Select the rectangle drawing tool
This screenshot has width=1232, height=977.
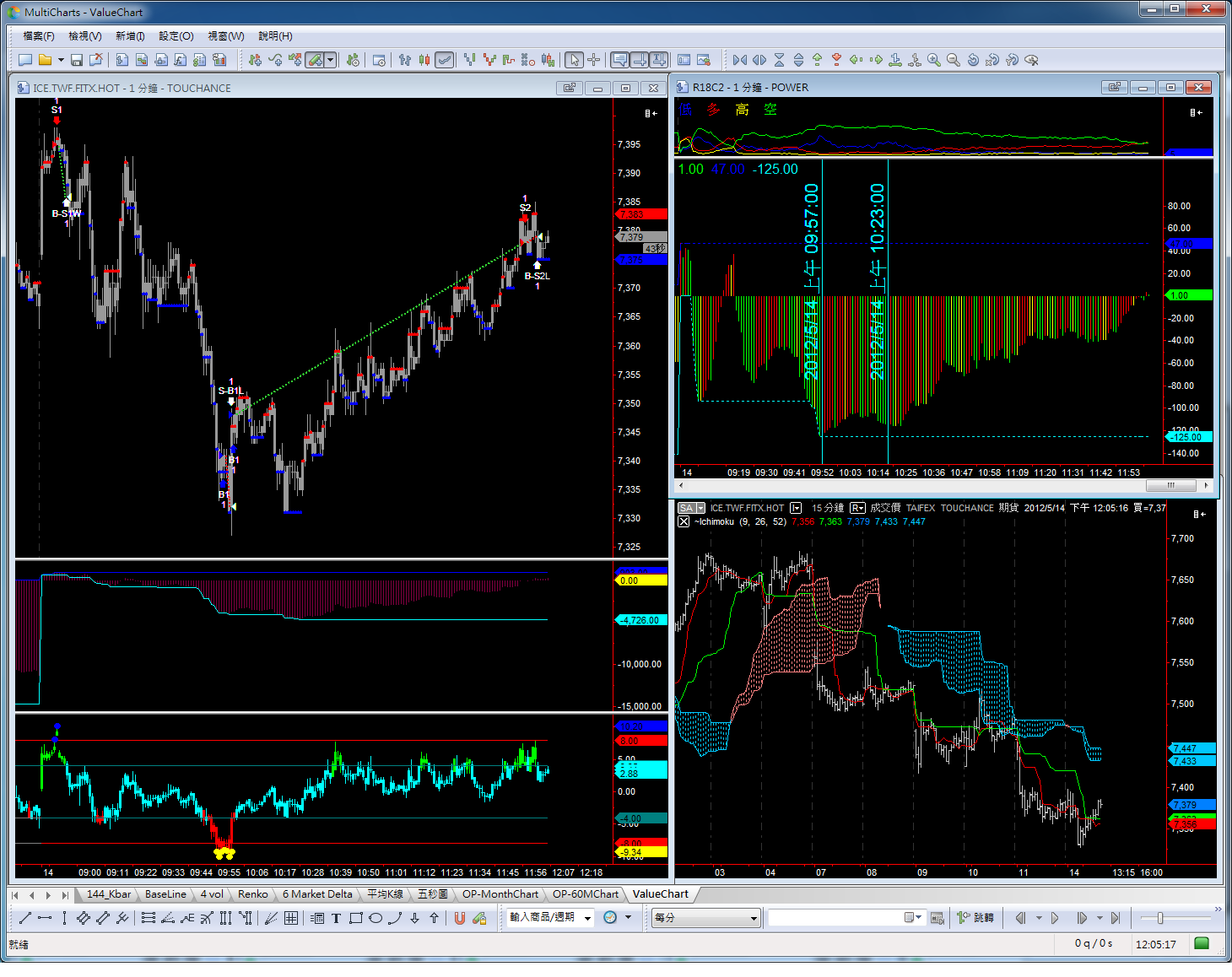tap(355, 918)
